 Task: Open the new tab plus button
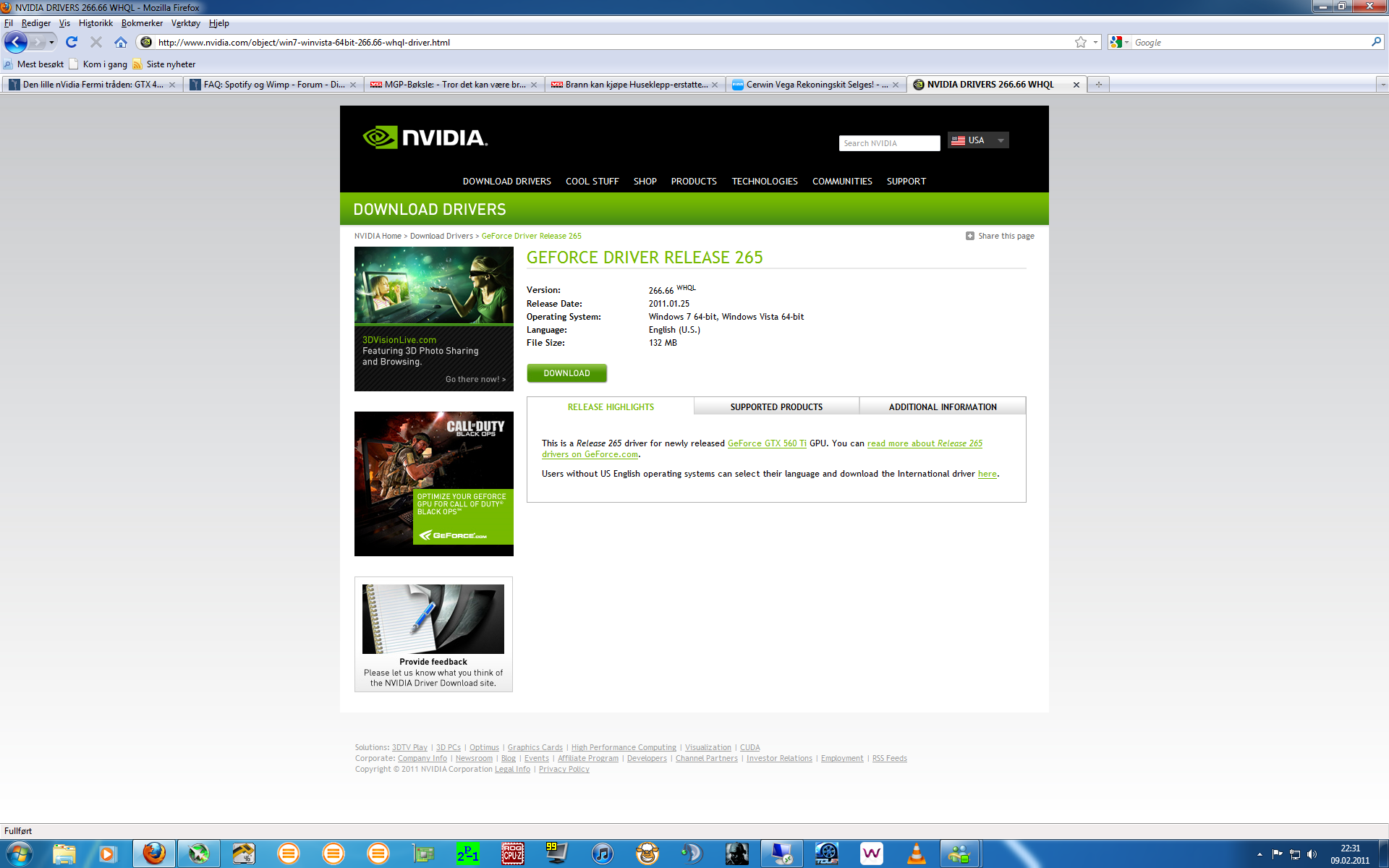pyautogui.click(x=1098, y=85)
